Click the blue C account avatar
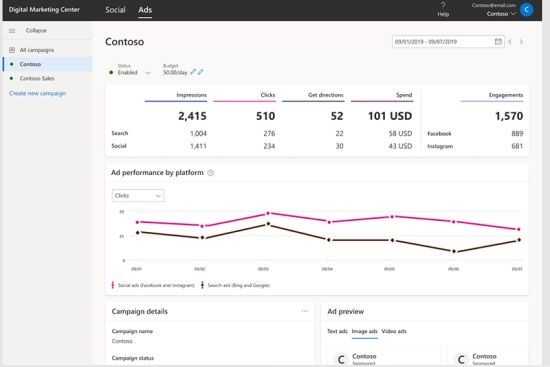This screenshot has height=367, width=550. [x=526, y=9]
